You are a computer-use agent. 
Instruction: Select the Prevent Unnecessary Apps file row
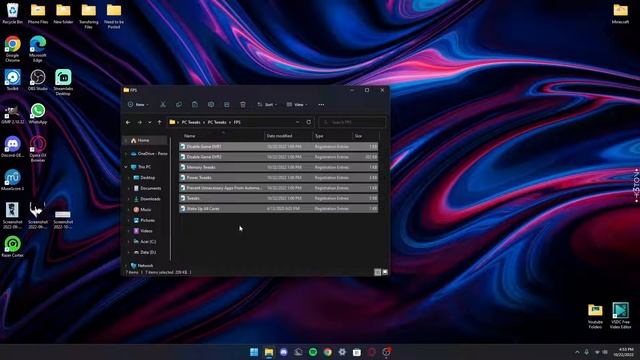pyautogui.click(x=279, y=188)
